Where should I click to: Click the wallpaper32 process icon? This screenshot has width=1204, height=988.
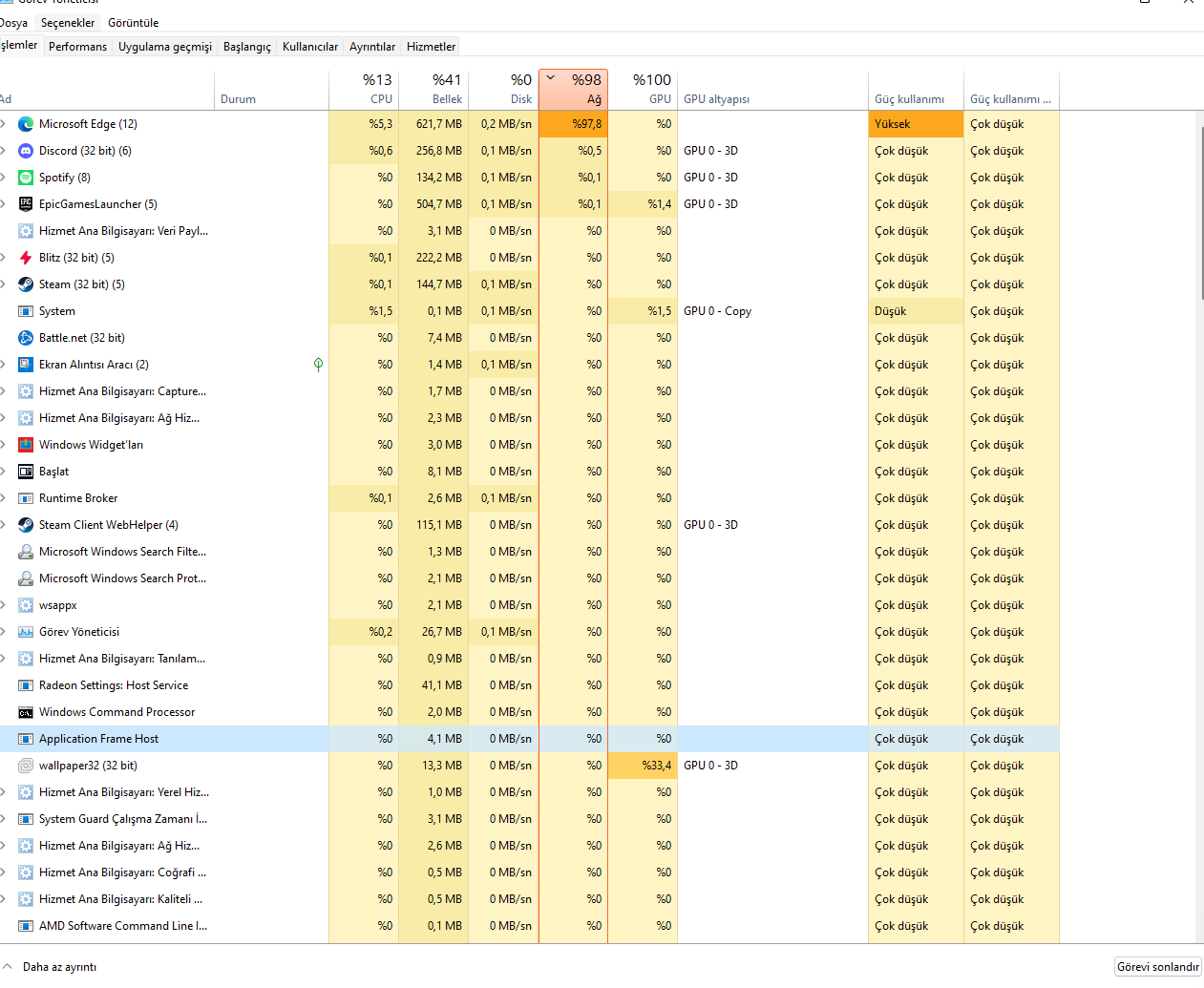(26, 766)
